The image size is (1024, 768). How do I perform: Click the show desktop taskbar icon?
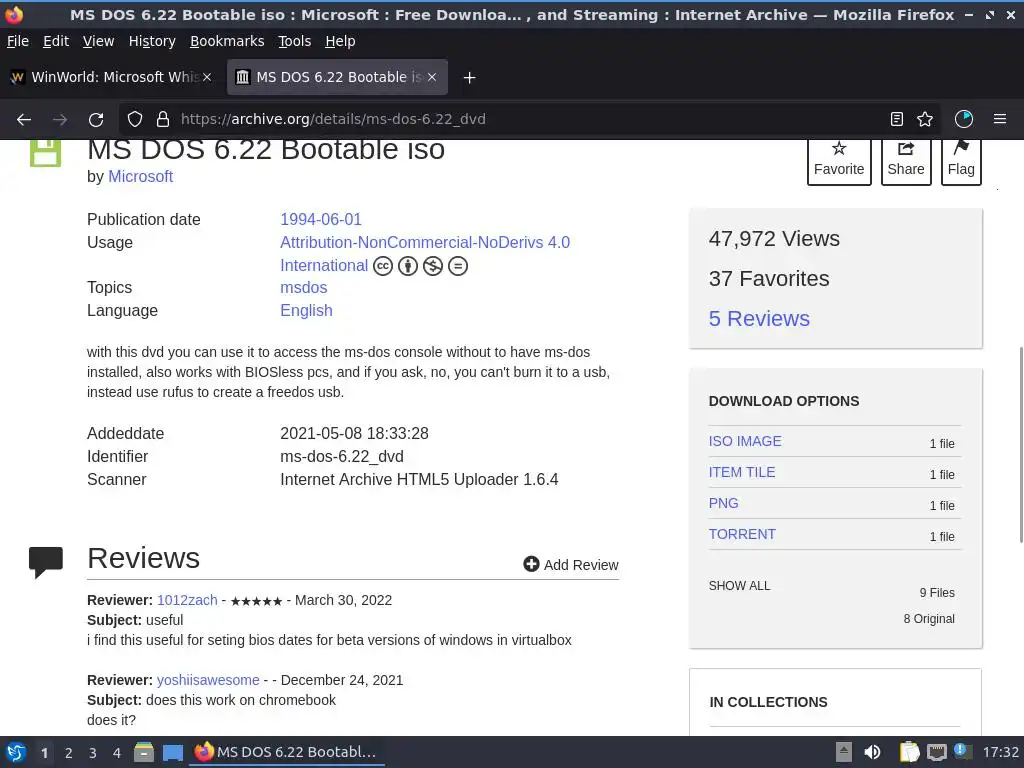click(172, 753)
